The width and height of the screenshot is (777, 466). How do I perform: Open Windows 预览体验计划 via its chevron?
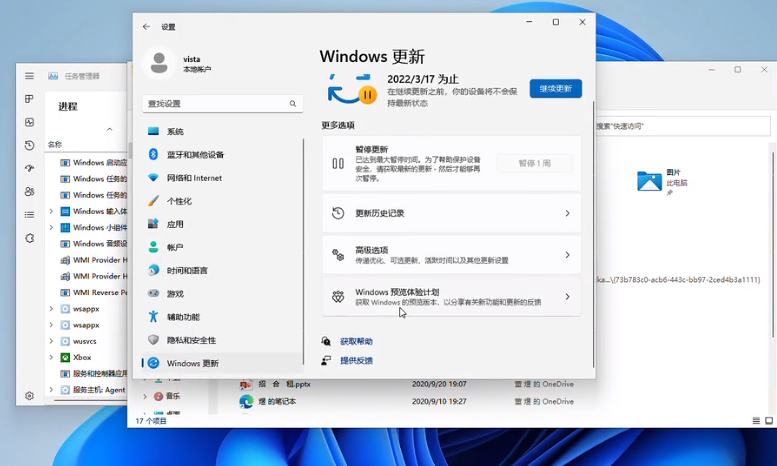coord(567,297)
